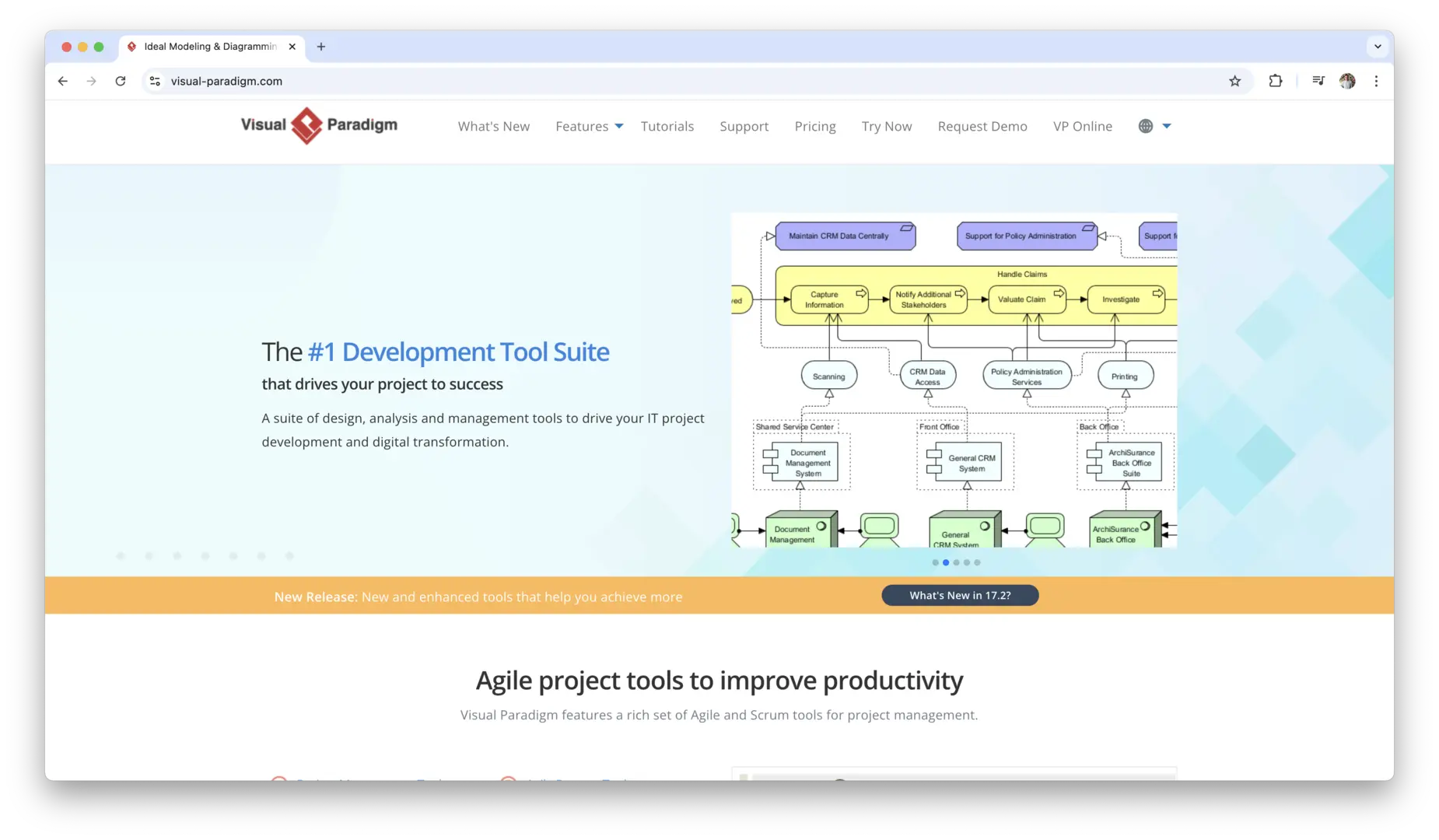Click the Printing node in diagram
This screenshot has height=840, width=1439.
(x=1126, y=376)
